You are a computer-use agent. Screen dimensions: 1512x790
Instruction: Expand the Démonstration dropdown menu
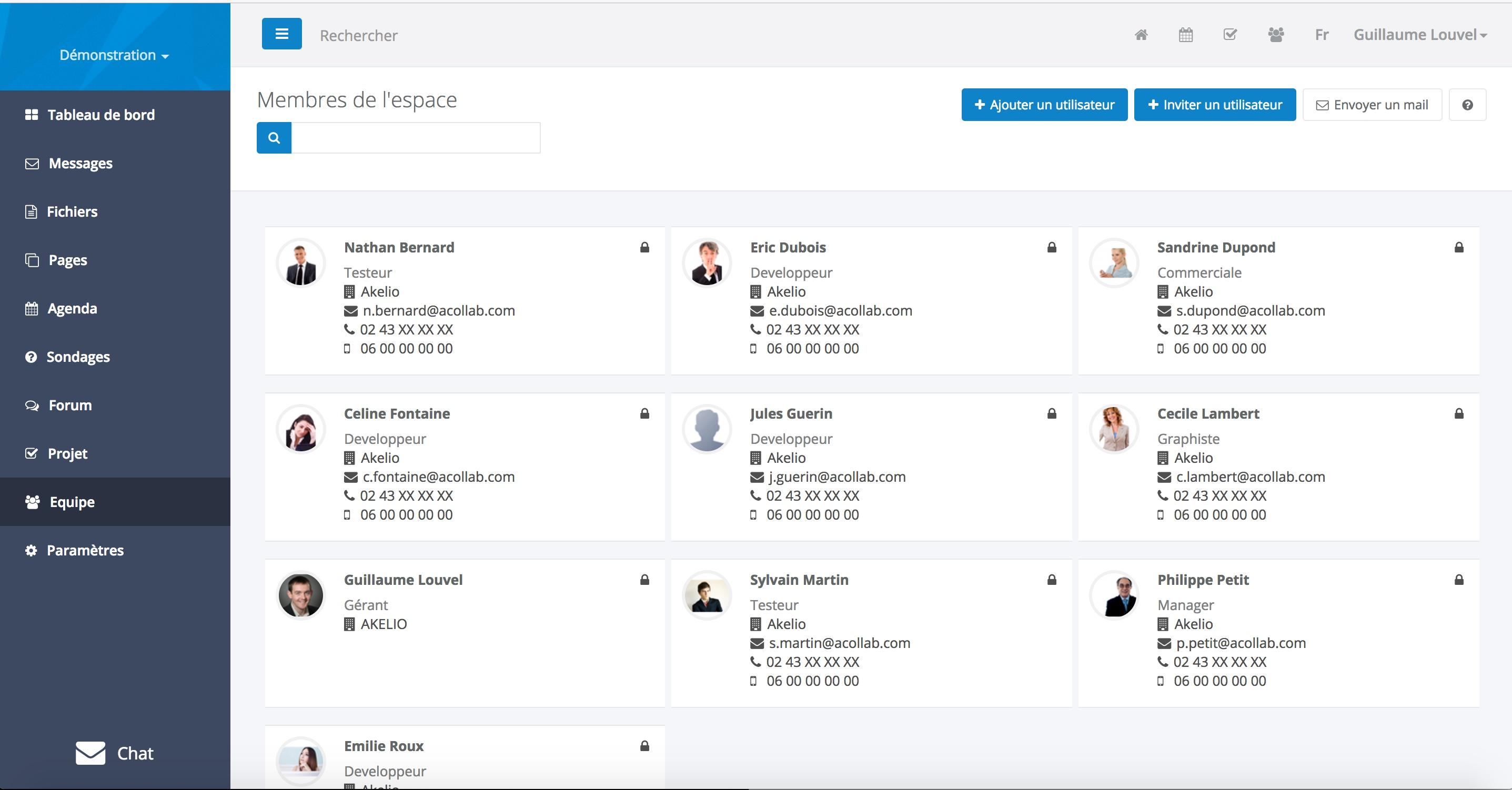[x=113, y=54]
